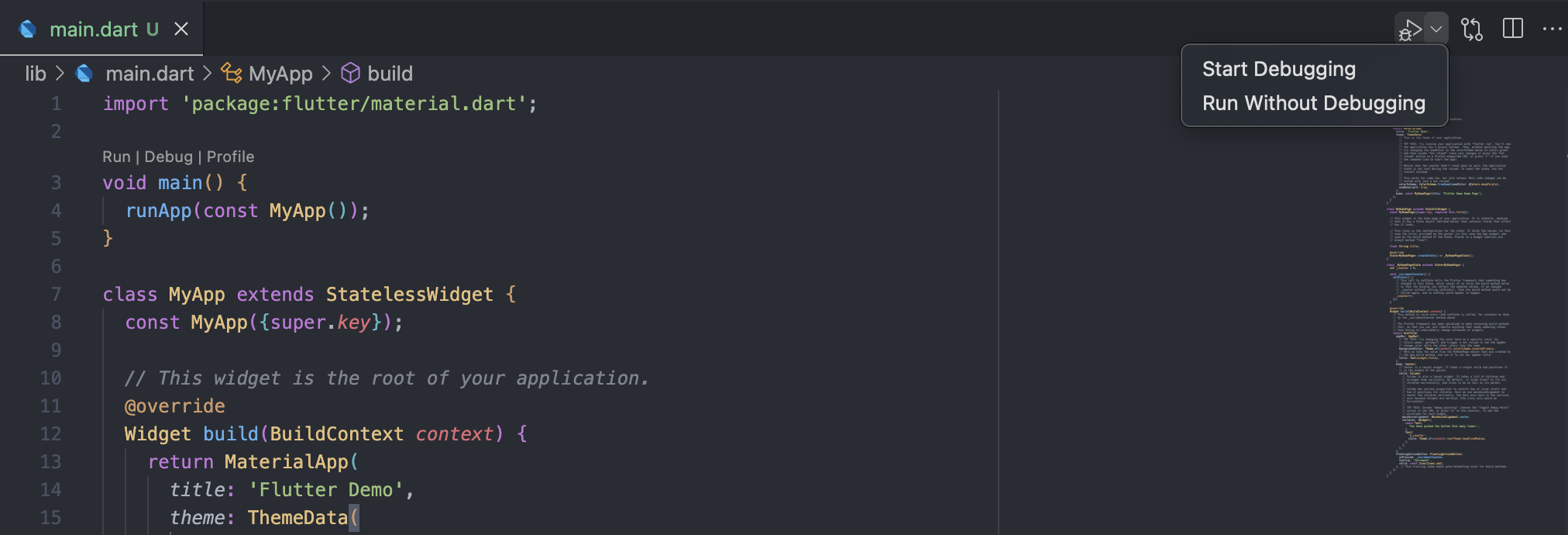The height and width of the screenshot is (535, 1568).
Task: Click the Dart file icon in tab
Action: pos(28,29)
